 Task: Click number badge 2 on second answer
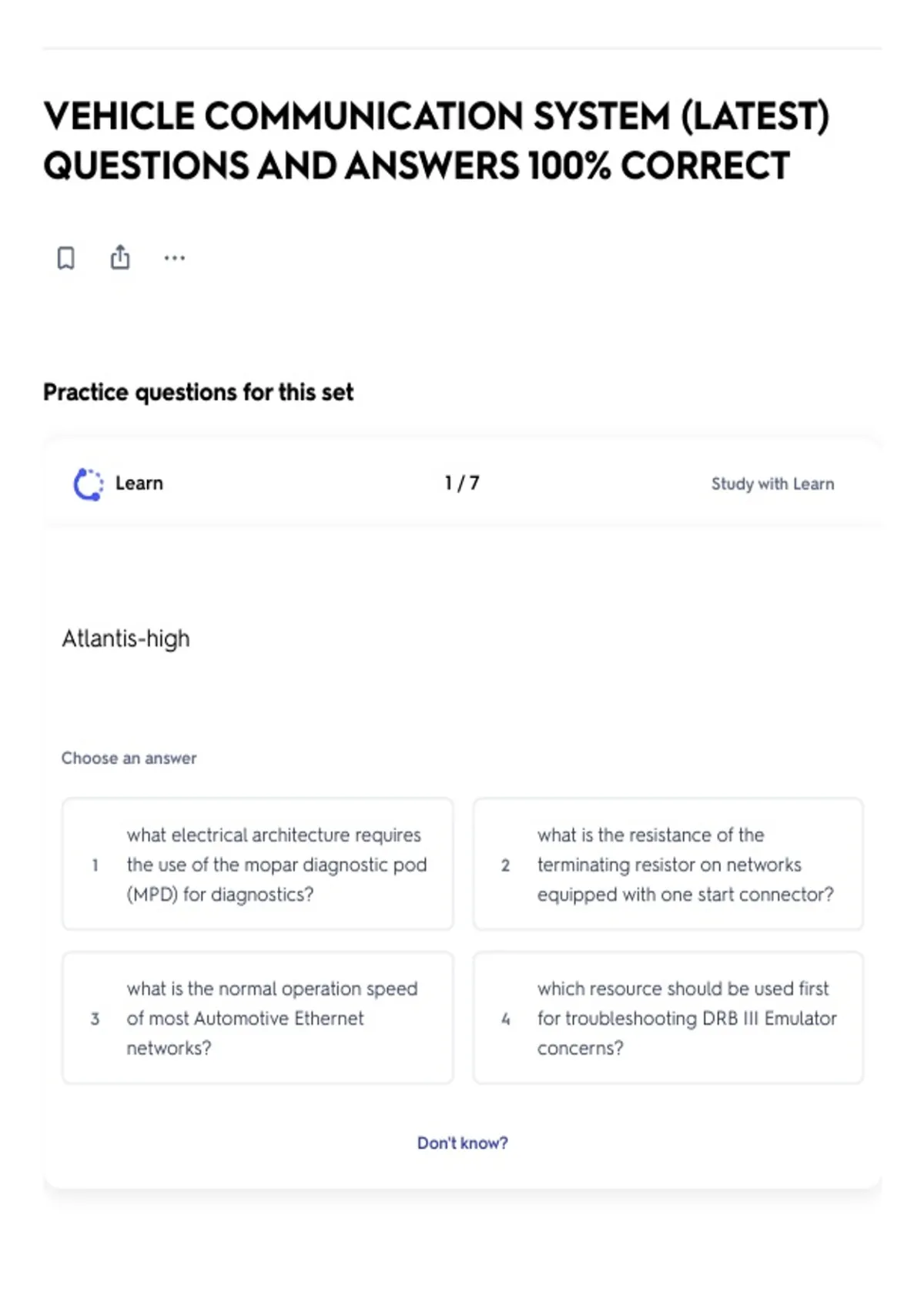click(x=505, y=865)
